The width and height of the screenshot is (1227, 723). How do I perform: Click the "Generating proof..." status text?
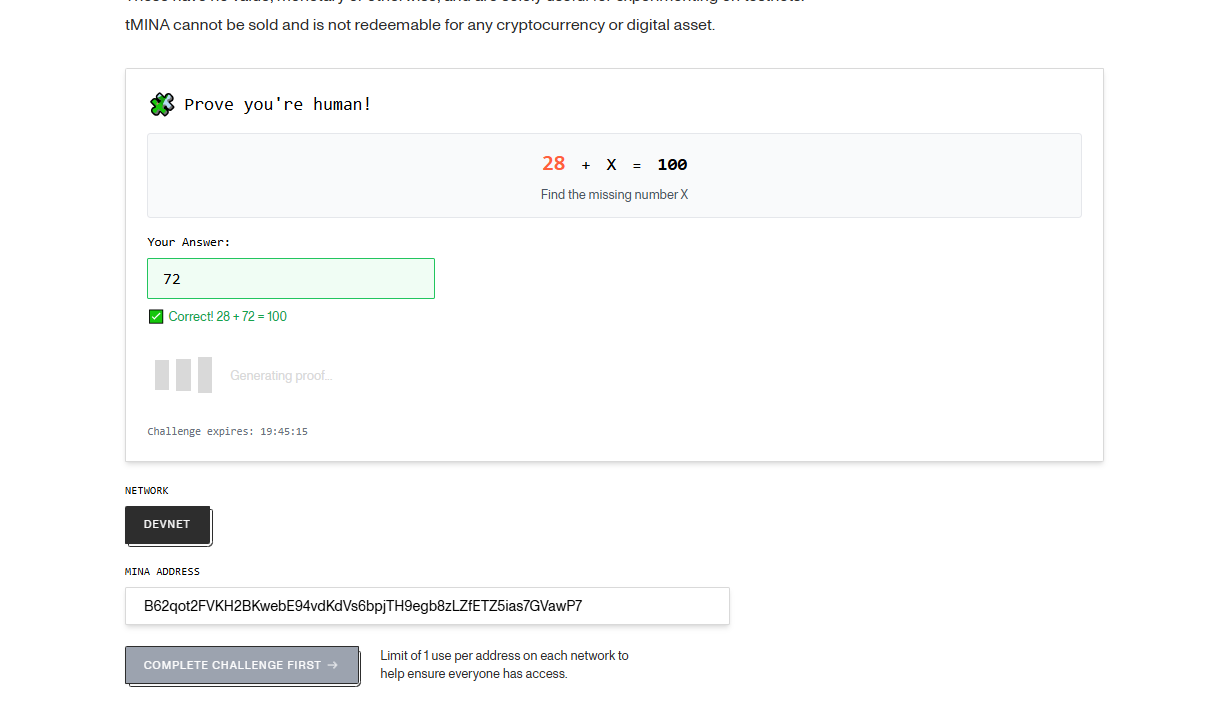click(281, 376)
